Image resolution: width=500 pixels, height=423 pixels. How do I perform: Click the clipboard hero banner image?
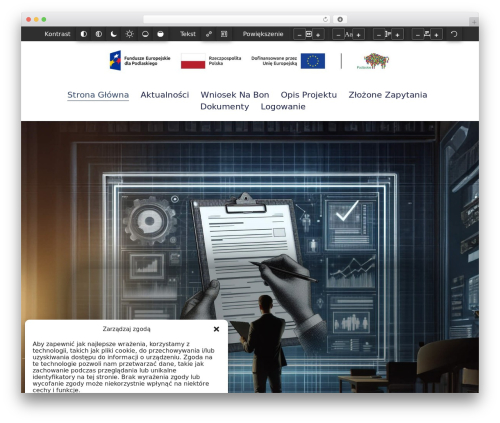pyautogui.click(x=250, y=257)
